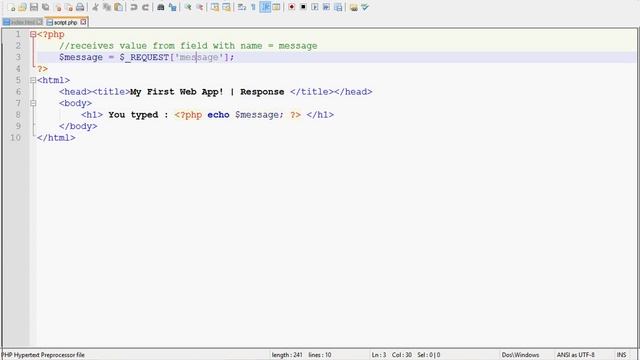This screenshot has height=360, width=640.
Task: Click 'lines : 10' in status bar
Action: click(x=320, y=355)
